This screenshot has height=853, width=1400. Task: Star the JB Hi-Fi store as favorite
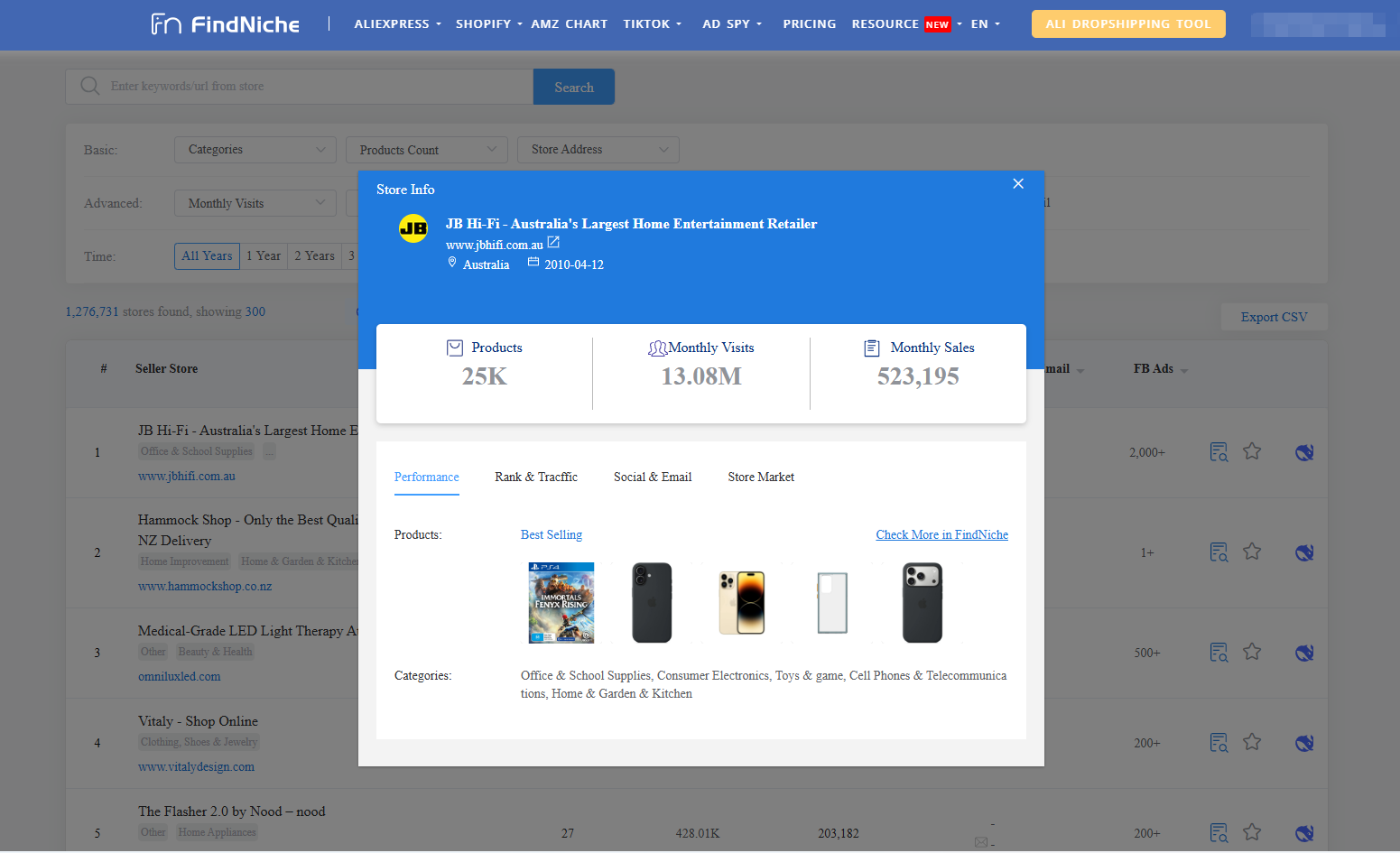pyautogui.click(x=1252, y=451)
